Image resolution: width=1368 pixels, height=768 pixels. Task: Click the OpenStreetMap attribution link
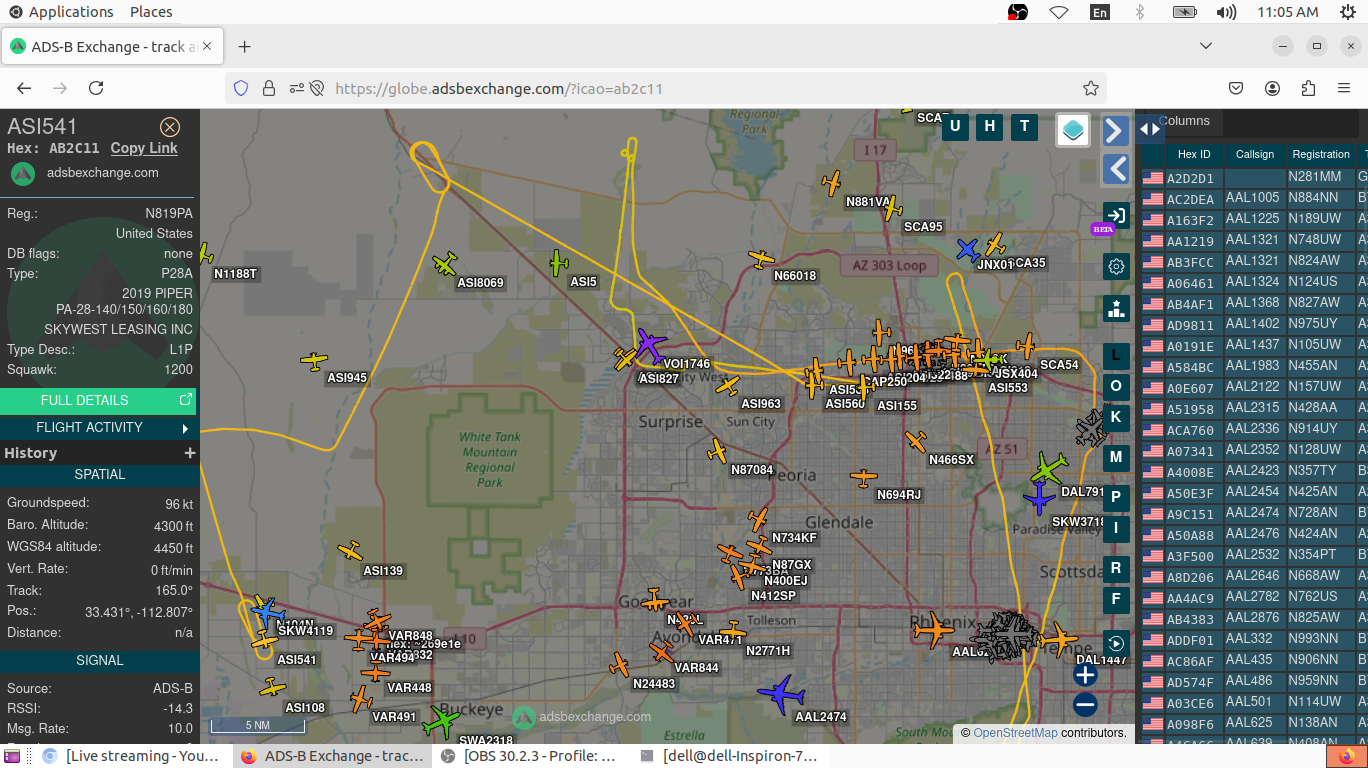(1015, 733)
